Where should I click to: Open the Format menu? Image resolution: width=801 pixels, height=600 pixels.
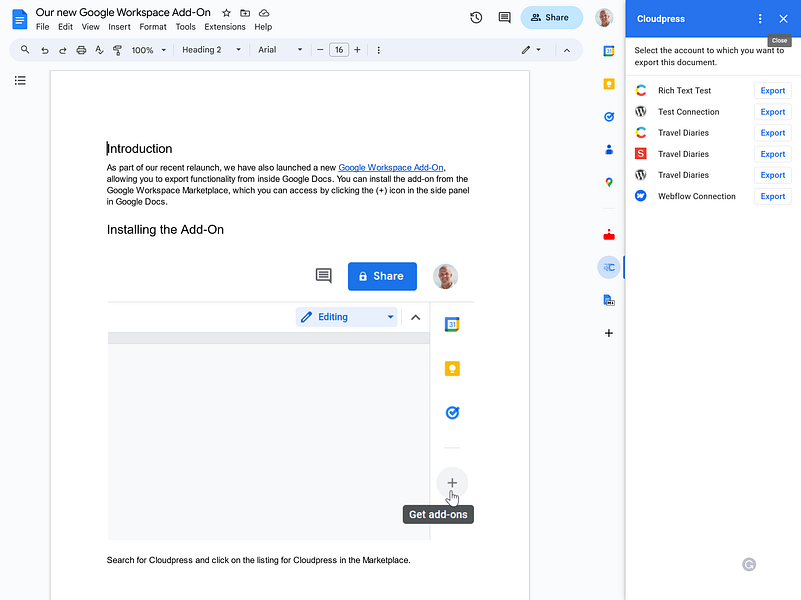coord(153,27)
